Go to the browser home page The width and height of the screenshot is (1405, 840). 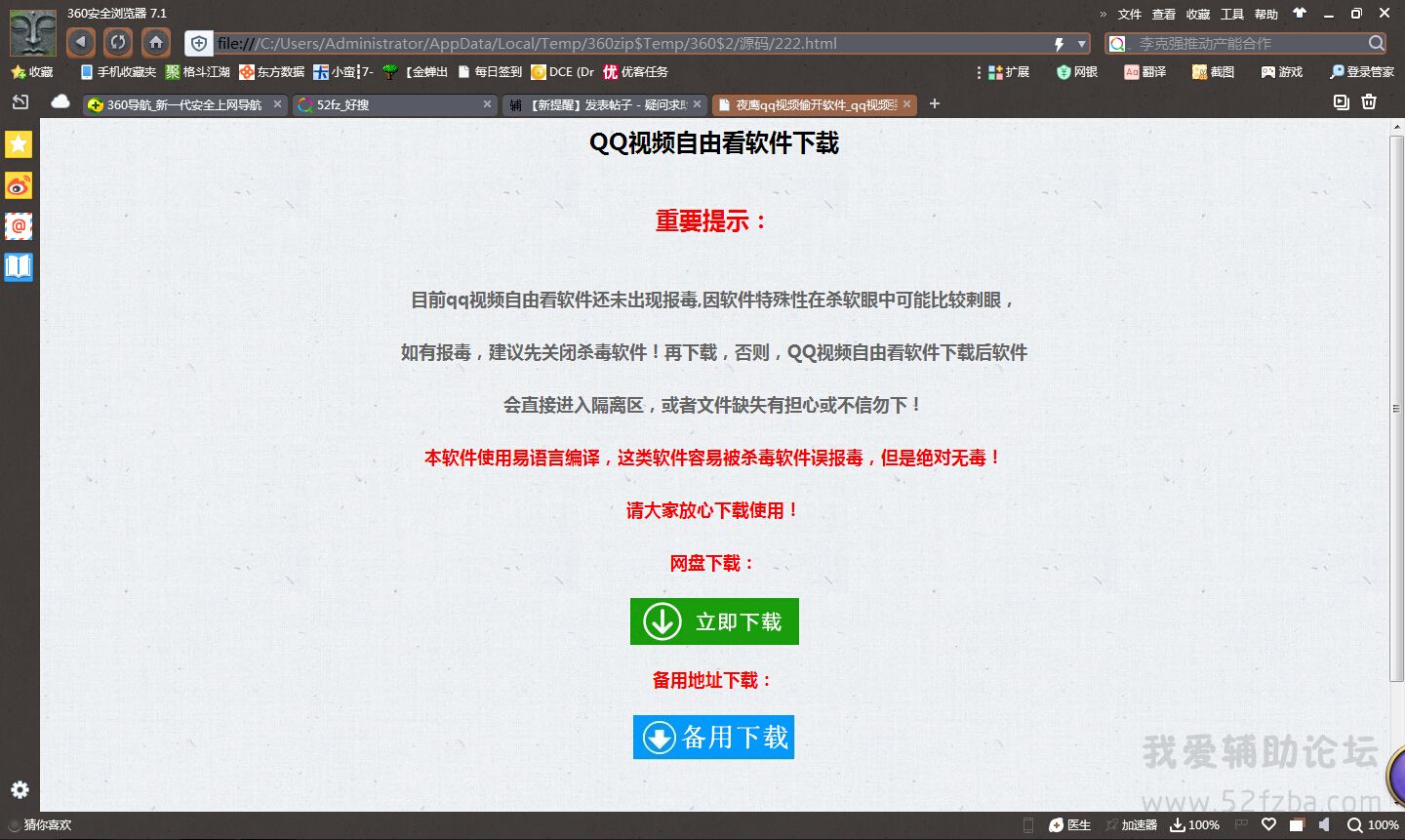(156, 42)
